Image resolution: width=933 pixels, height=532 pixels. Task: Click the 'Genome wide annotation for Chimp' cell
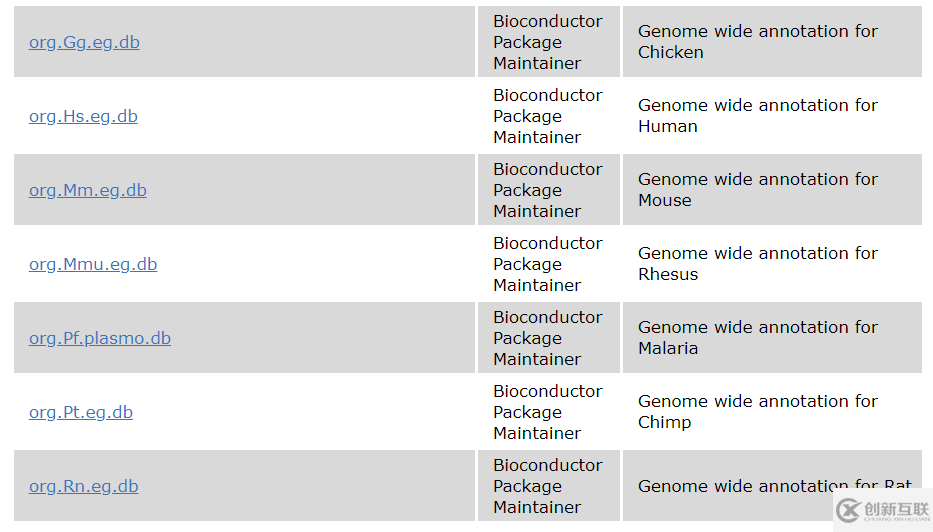pyautogui.click(x=757, y=412)
